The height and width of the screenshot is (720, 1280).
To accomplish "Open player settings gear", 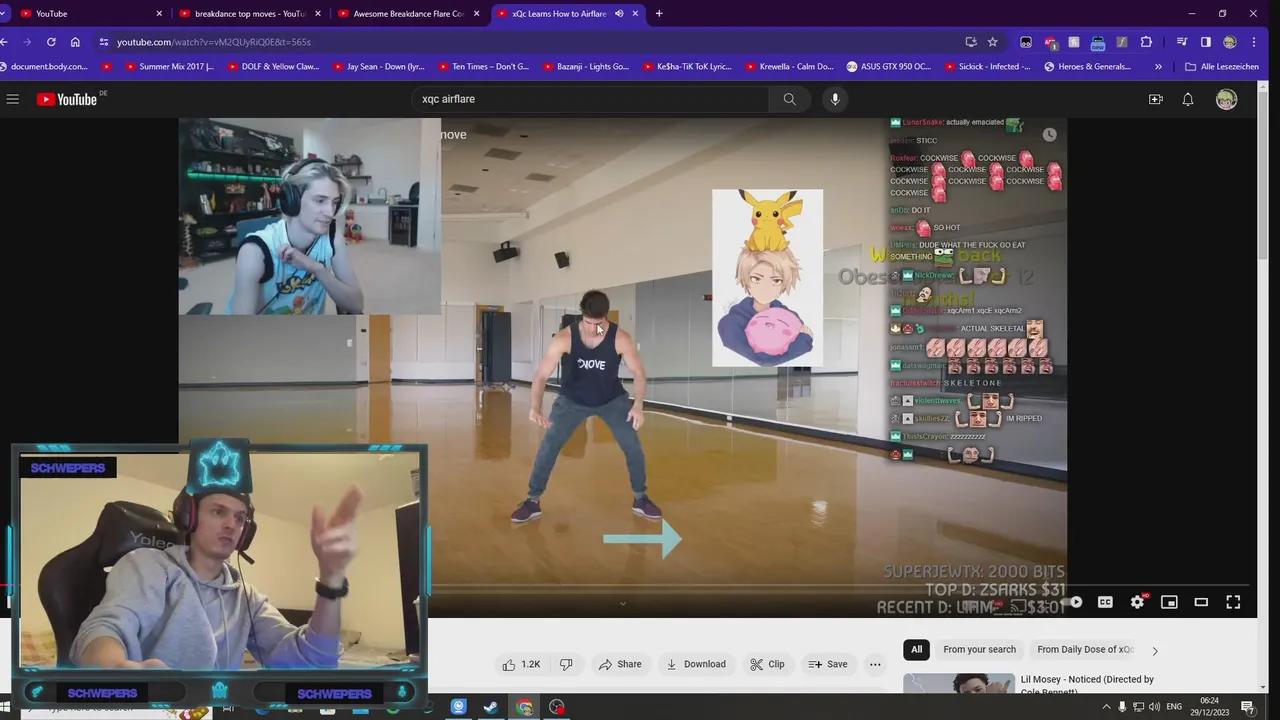I will coord(1137,602).
